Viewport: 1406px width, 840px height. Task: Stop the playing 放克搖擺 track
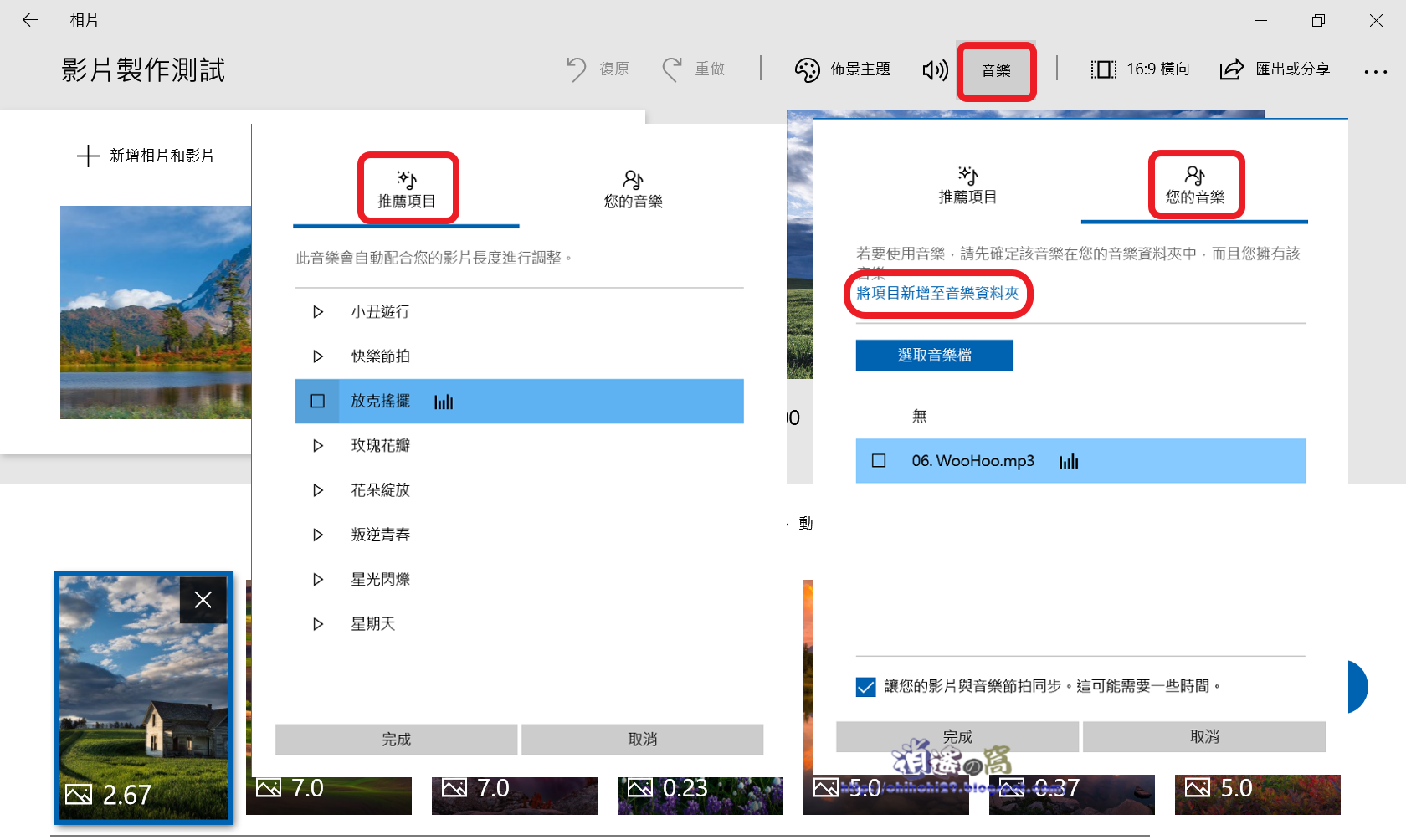click(x=317, y=401)
